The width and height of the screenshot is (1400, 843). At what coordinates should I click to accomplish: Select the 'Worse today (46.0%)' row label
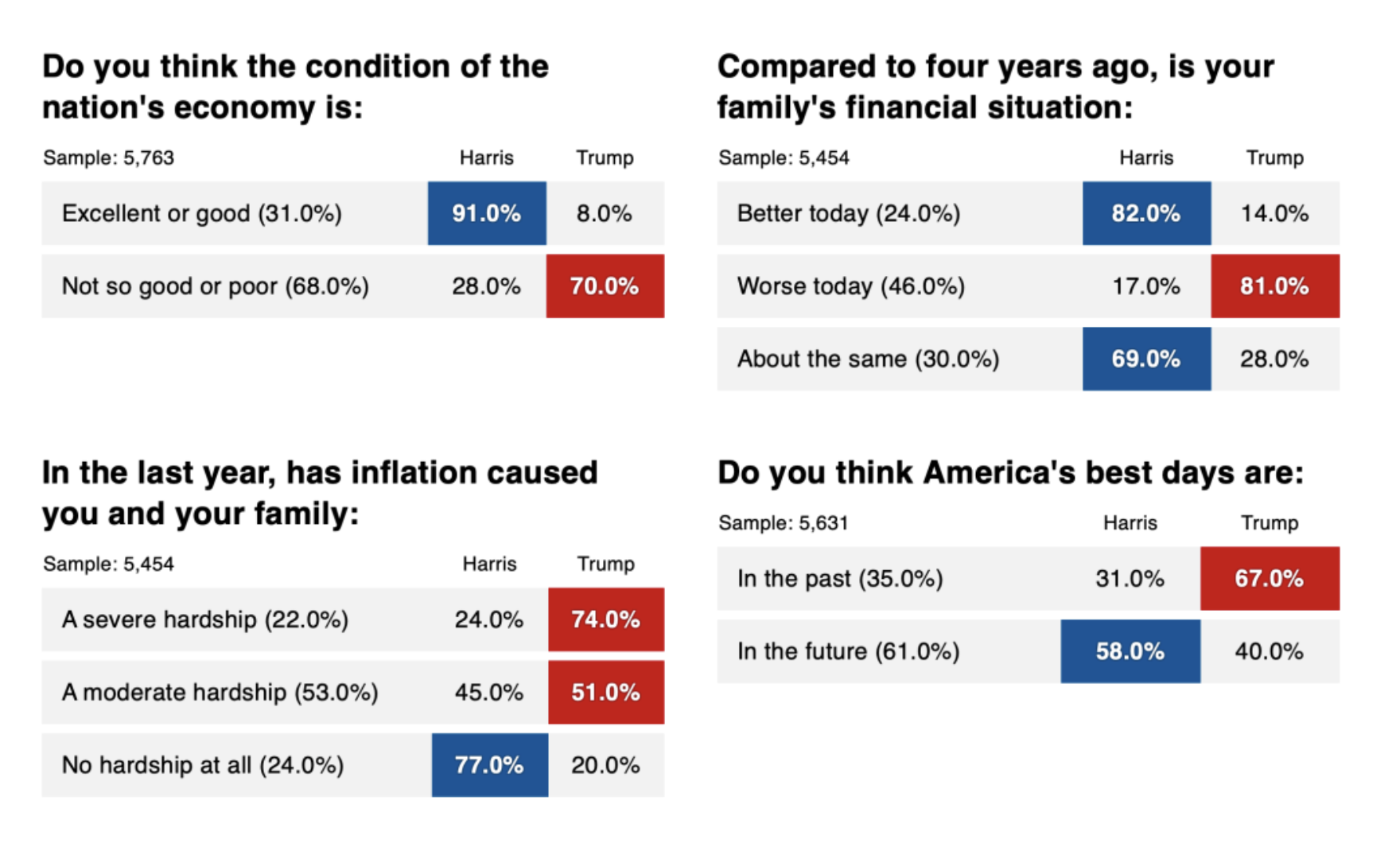coord(850,286)
